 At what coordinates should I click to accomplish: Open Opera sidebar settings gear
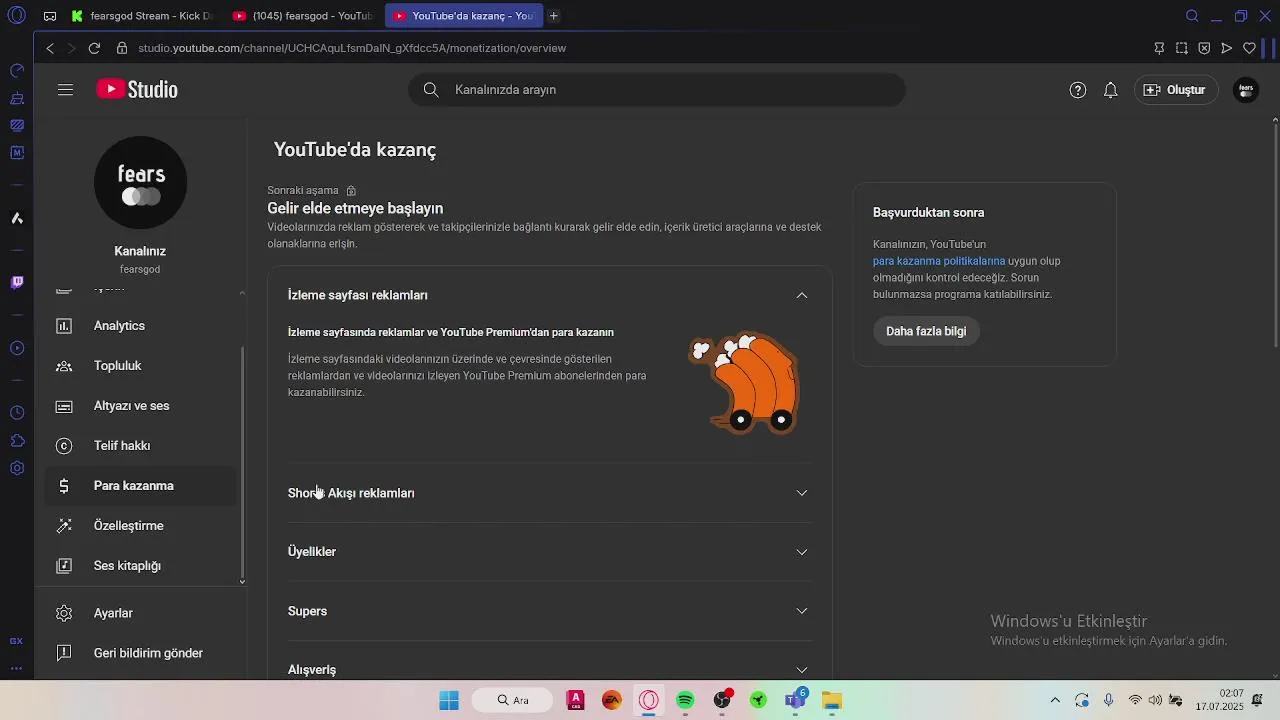(x=17, y=468)
